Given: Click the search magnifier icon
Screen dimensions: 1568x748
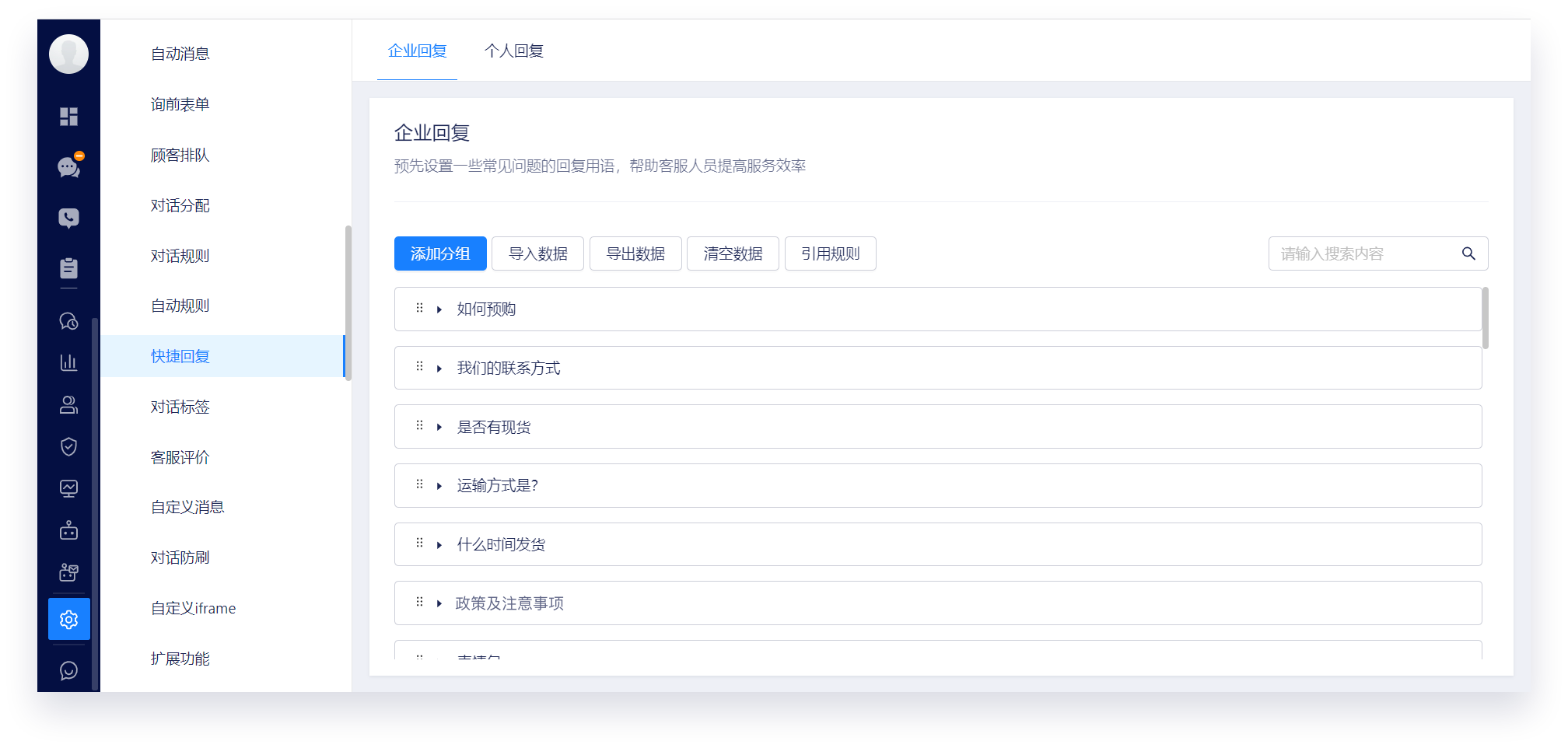Looking at the screenshot, I should click(1468, 253).
